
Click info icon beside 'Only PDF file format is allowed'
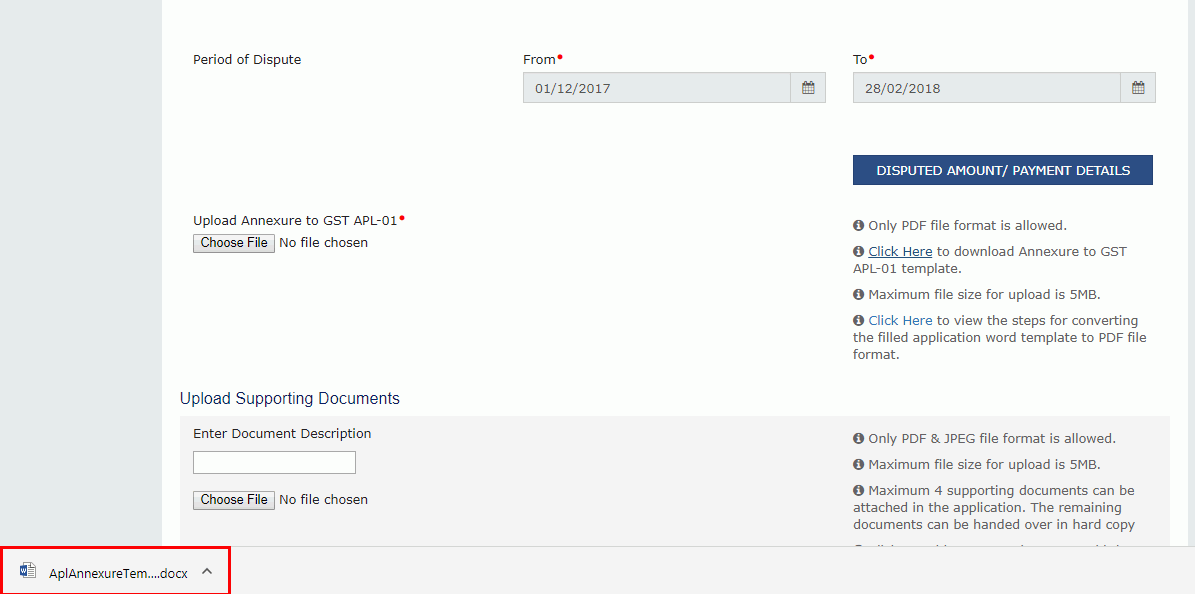pos(857,225)
